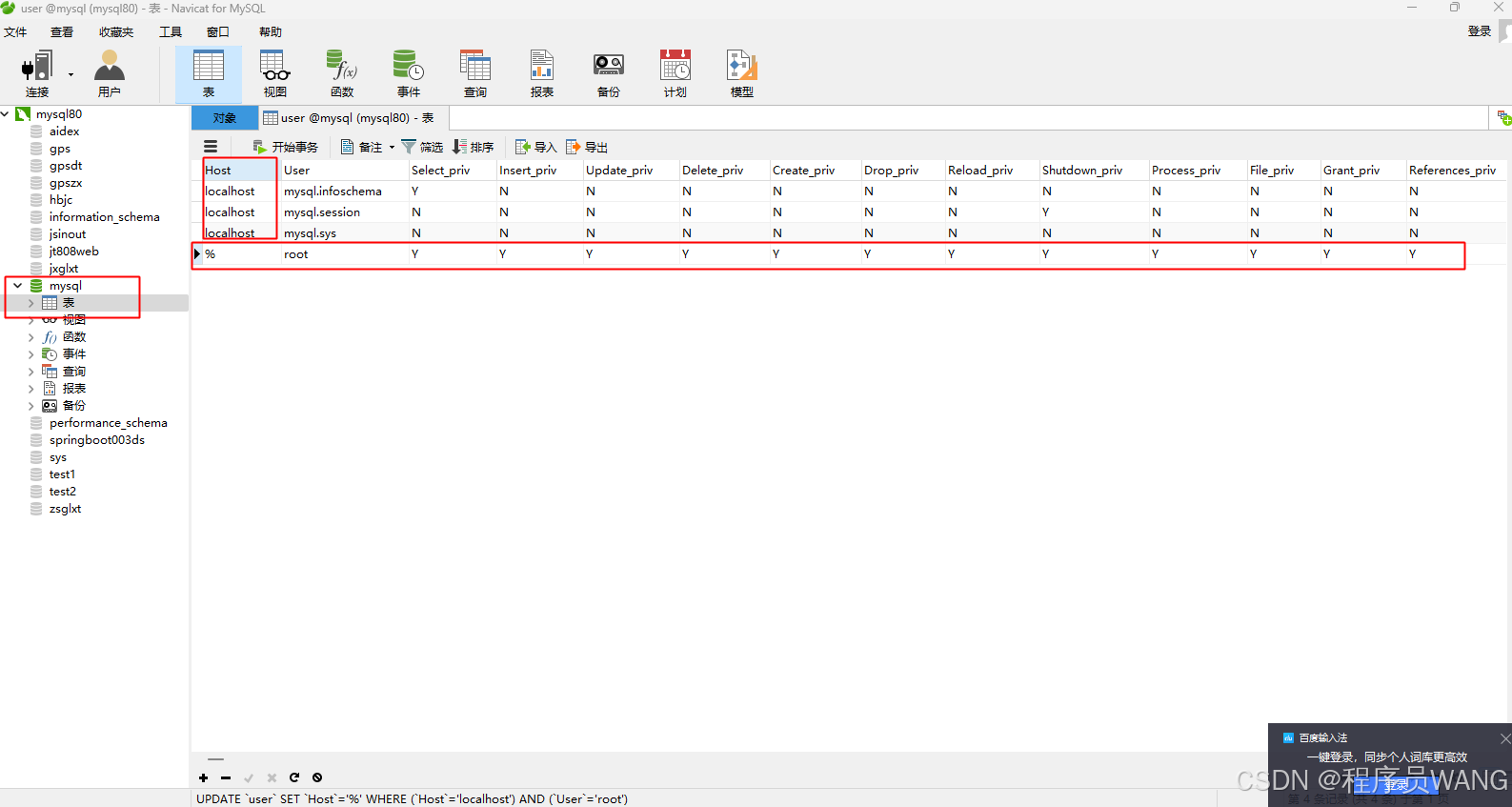Expand the 备份 (Backups) tree node
This screenshot has width=1512, height=807.
[30, 406]
